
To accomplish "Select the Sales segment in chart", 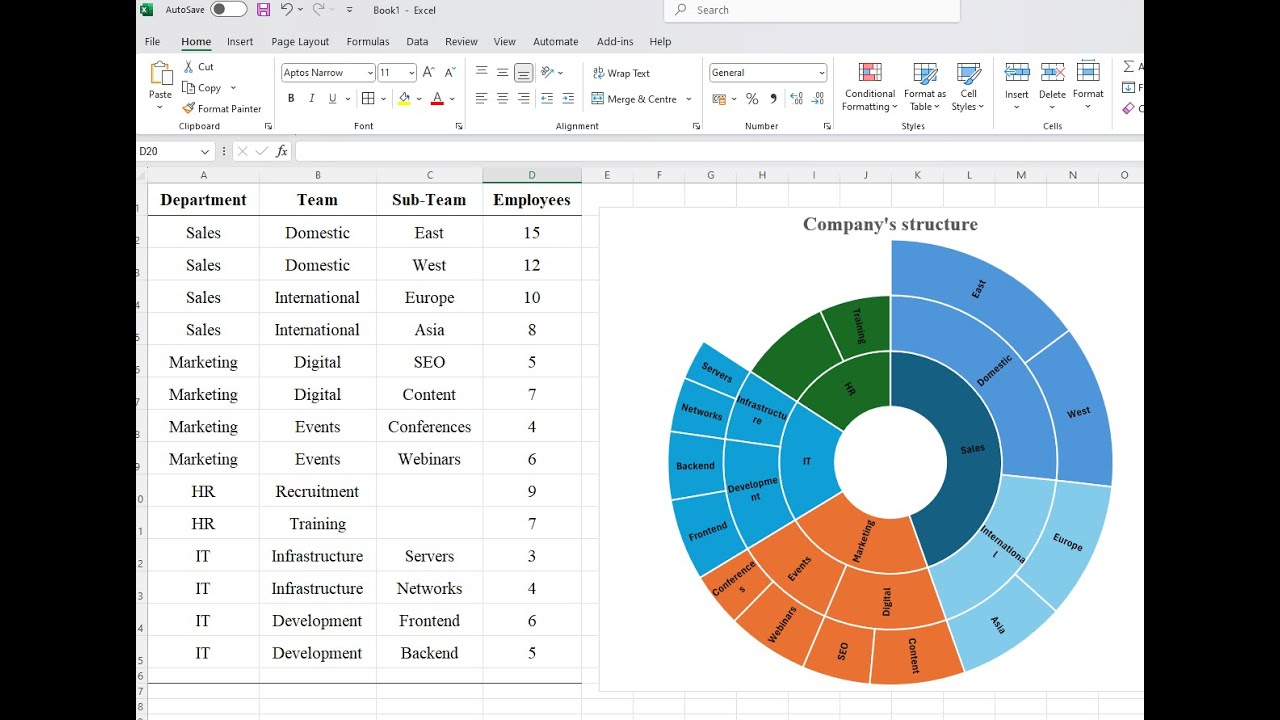I will point(973,449).
